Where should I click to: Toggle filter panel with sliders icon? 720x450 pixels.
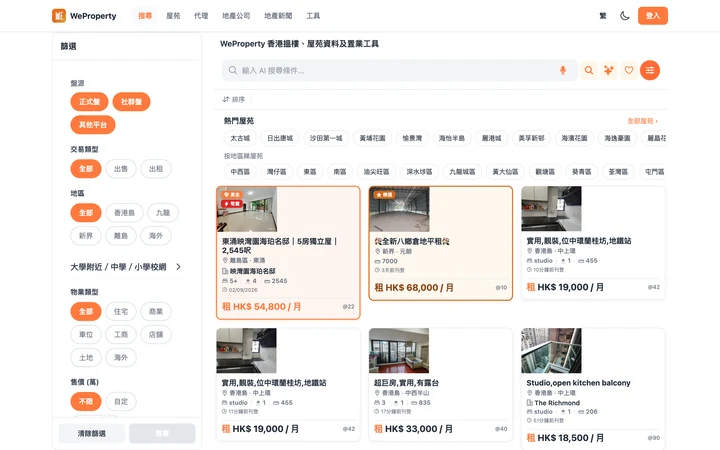pos(650,70)
